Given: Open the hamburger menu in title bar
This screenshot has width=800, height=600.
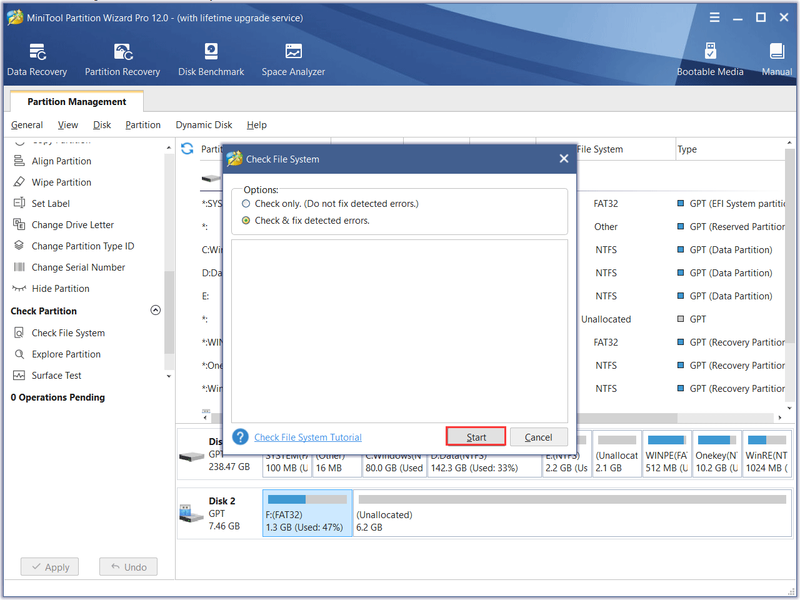Looking at the screenshot, I should coord(714,18).
